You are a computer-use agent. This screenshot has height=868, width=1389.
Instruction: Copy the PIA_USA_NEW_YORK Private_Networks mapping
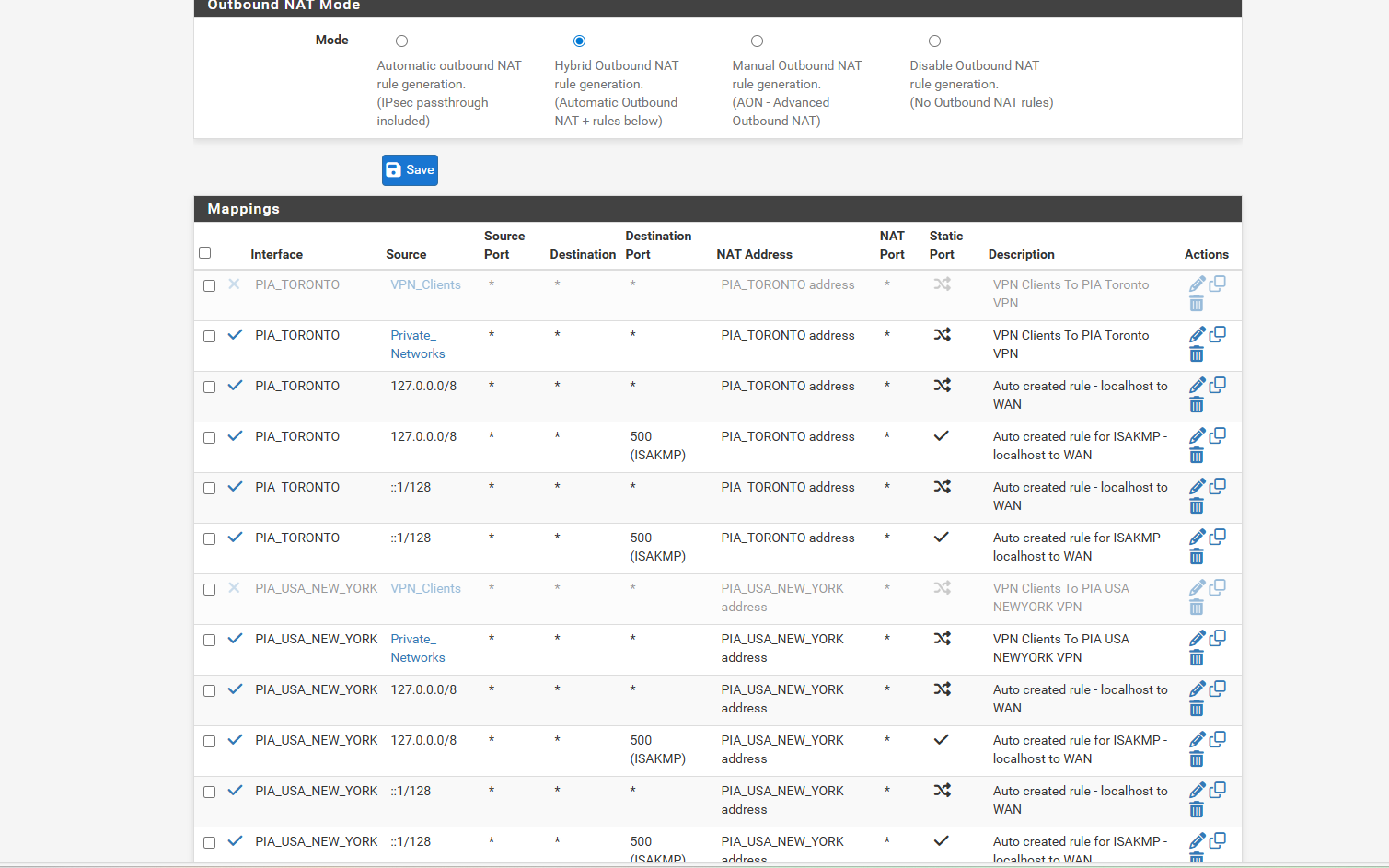click(x=1217, y=638)
